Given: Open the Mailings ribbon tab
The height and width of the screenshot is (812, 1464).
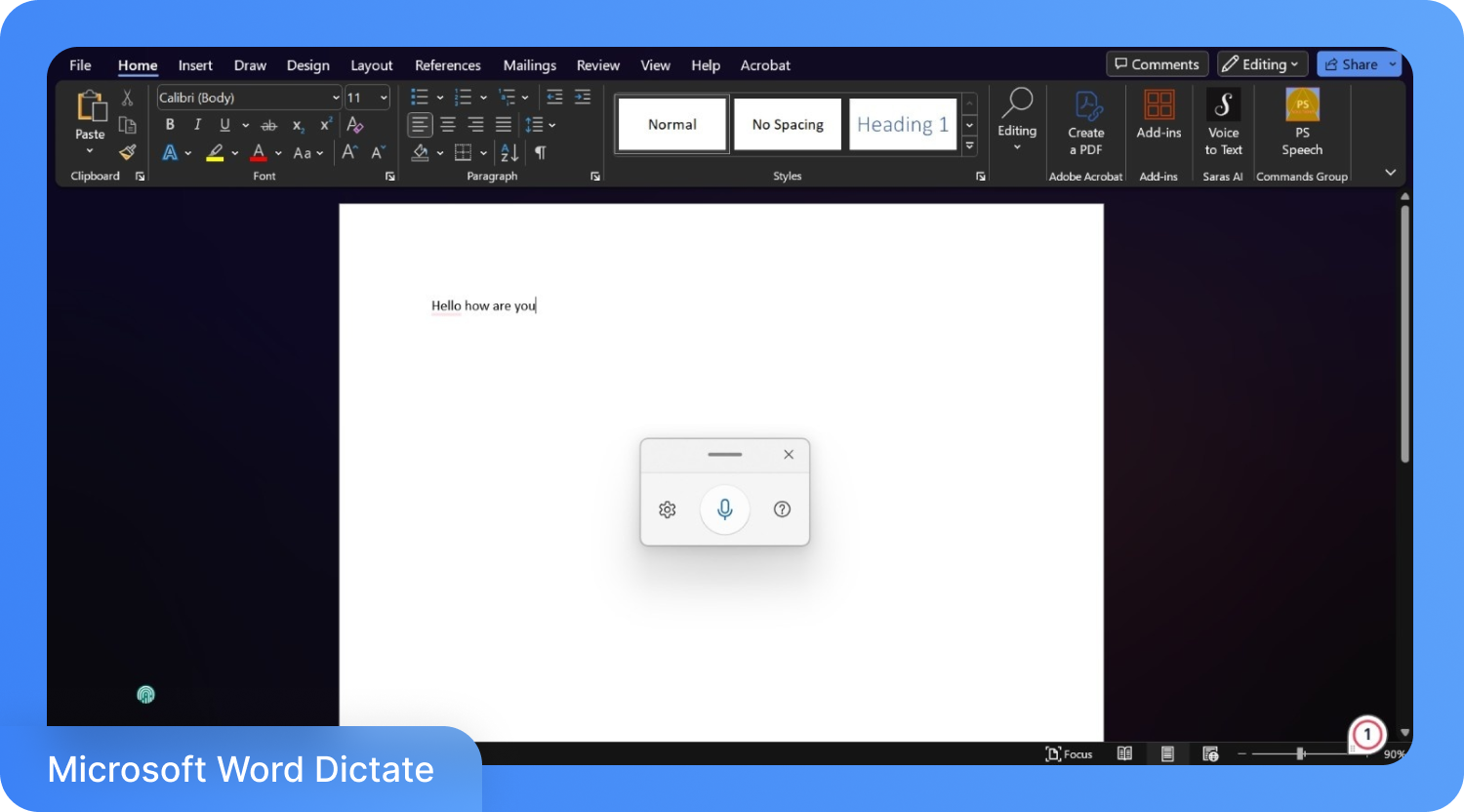Looking at the screenshot, I should click(x=529, y=64).
